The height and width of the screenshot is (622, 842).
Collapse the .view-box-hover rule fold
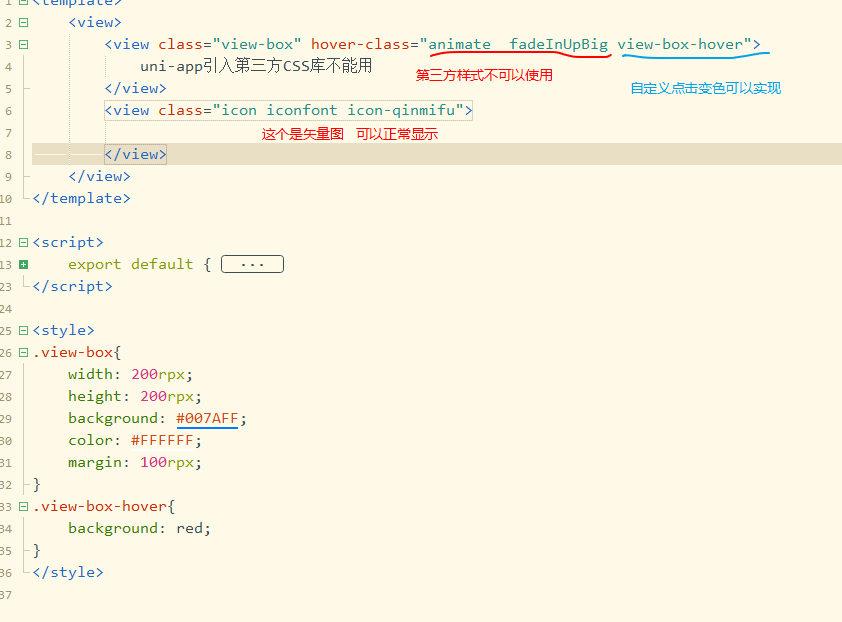coord(23,507)
